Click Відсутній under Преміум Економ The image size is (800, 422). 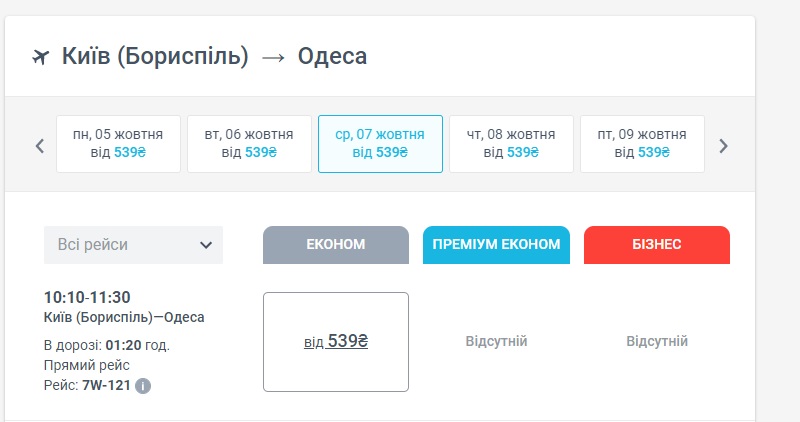tap(496, 342)
